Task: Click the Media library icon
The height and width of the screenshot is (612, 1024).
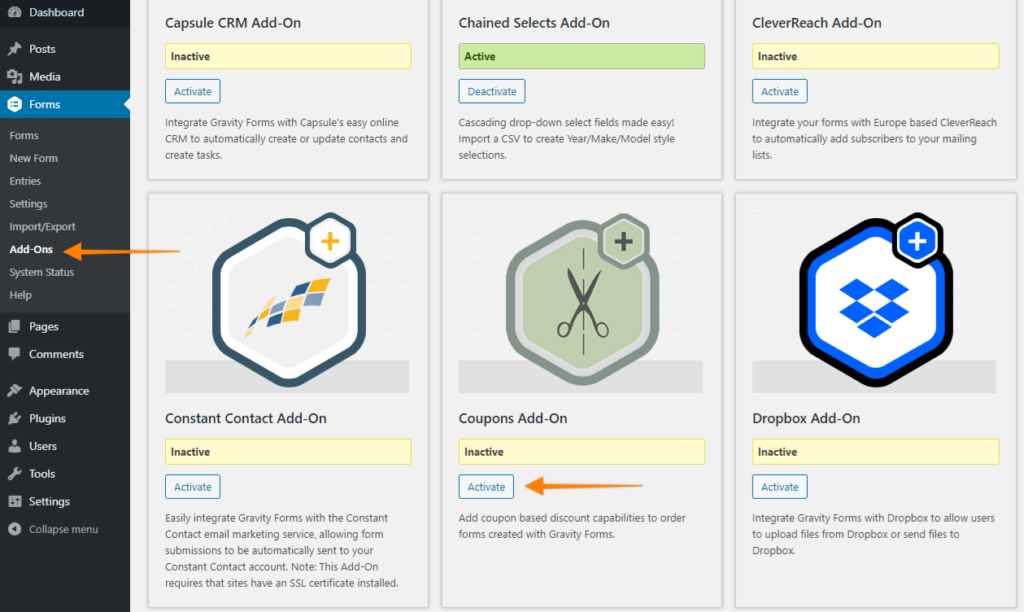Action: coord(14,77)
